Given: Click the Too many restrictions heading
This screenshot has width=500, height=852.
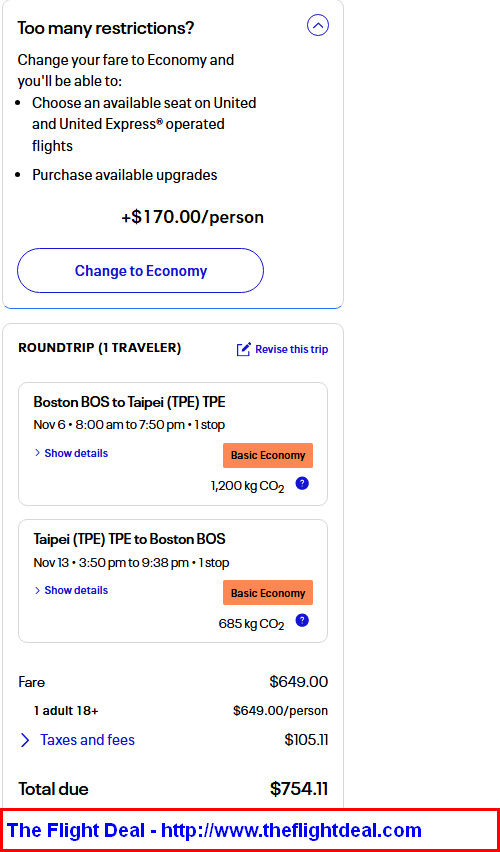Looking at the screenshot, I should click(x=105, y=28).
